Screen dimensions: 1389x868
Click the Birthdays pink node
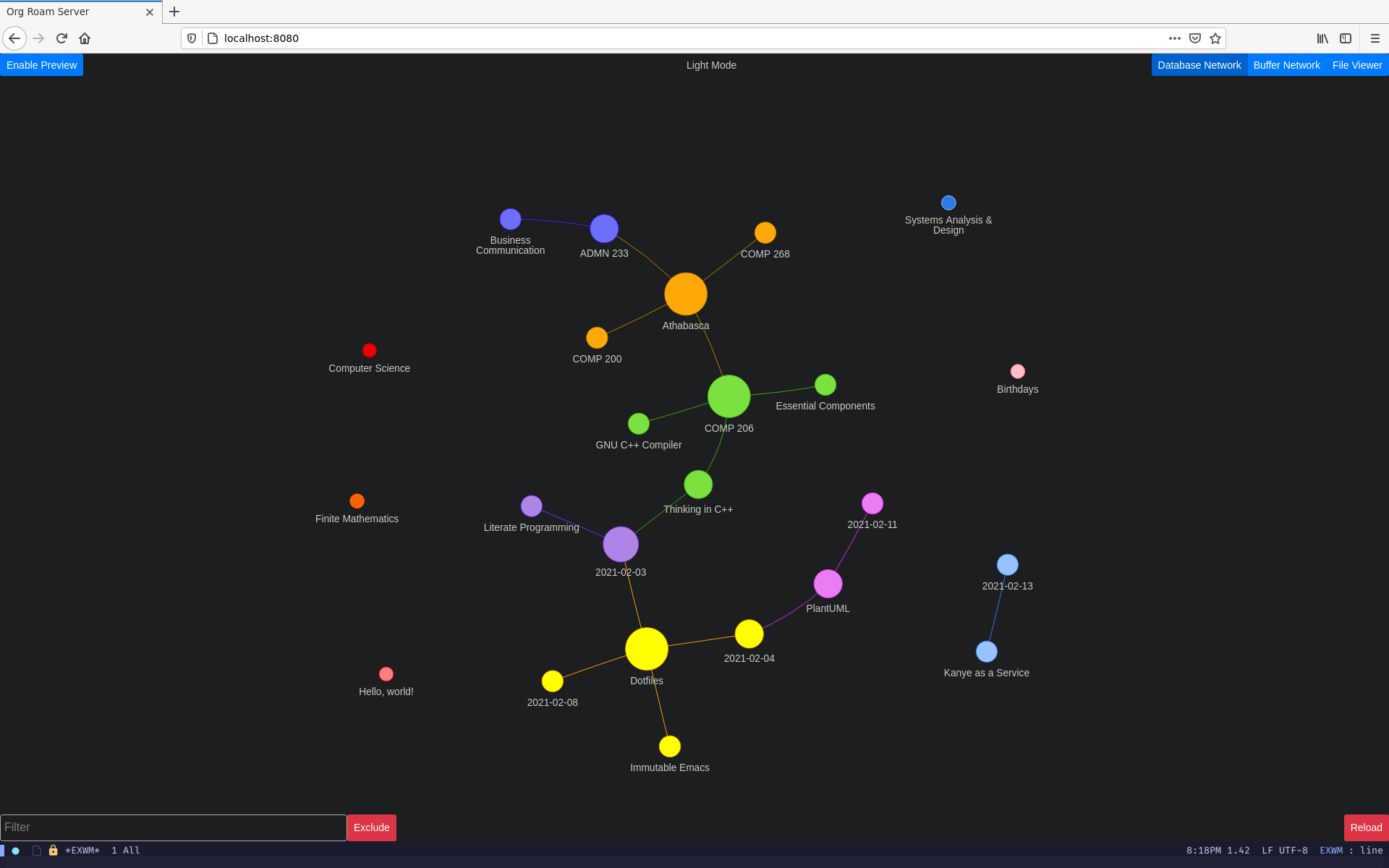point(1015,371)
